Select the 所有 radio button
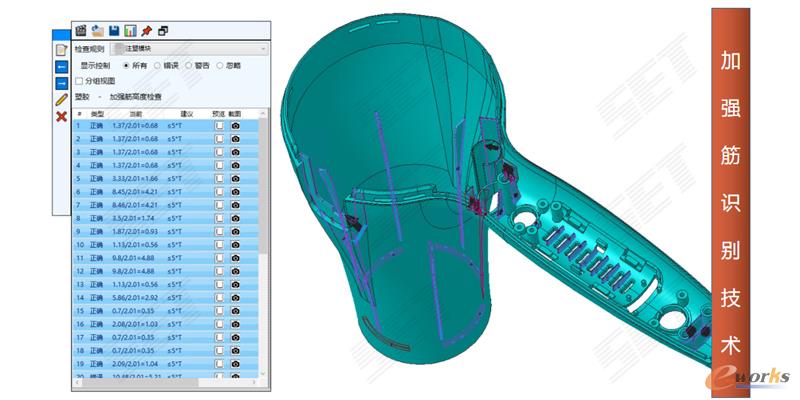800x400 pixels. [x=125, y=65]
